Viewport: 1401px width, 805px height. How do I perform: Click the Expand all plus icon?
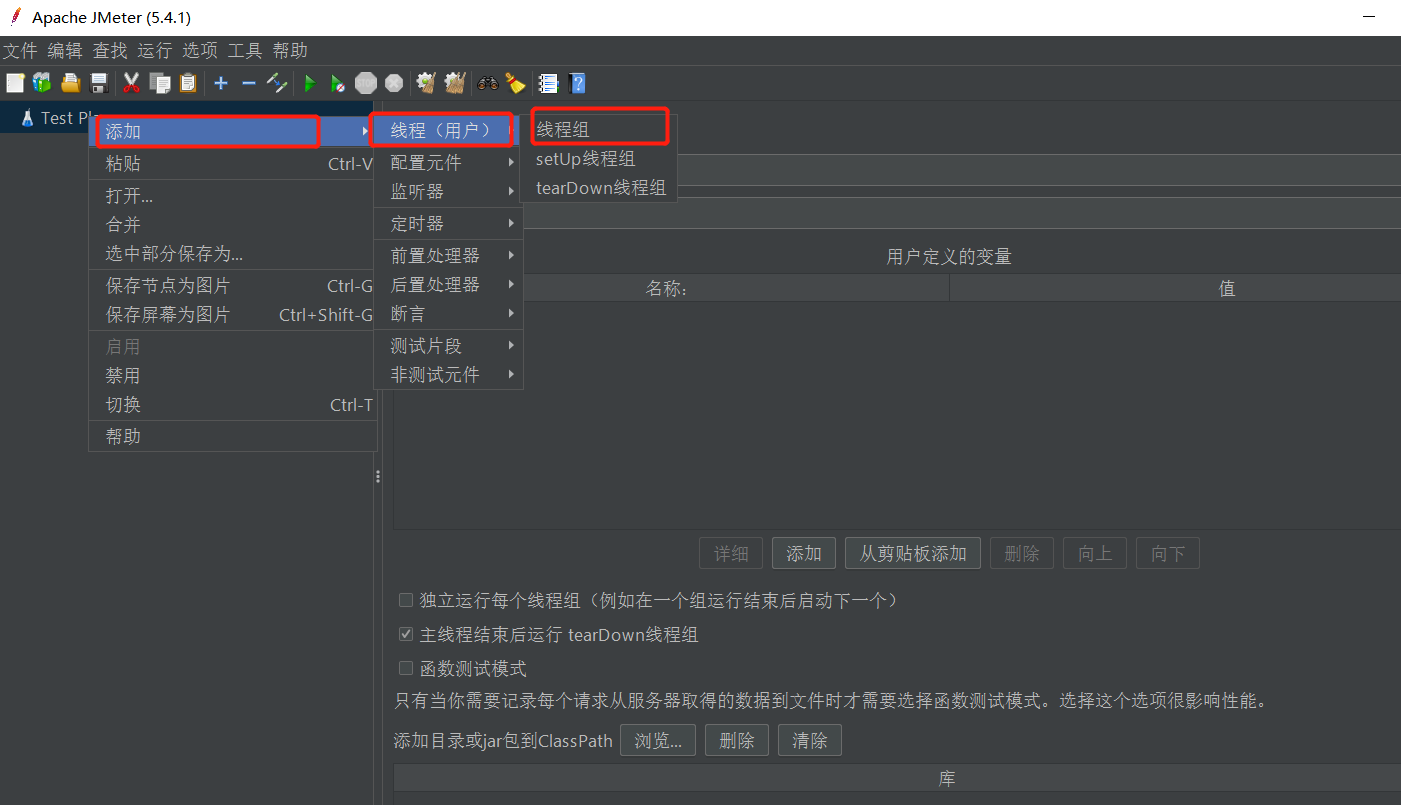[x=221, y=83]
